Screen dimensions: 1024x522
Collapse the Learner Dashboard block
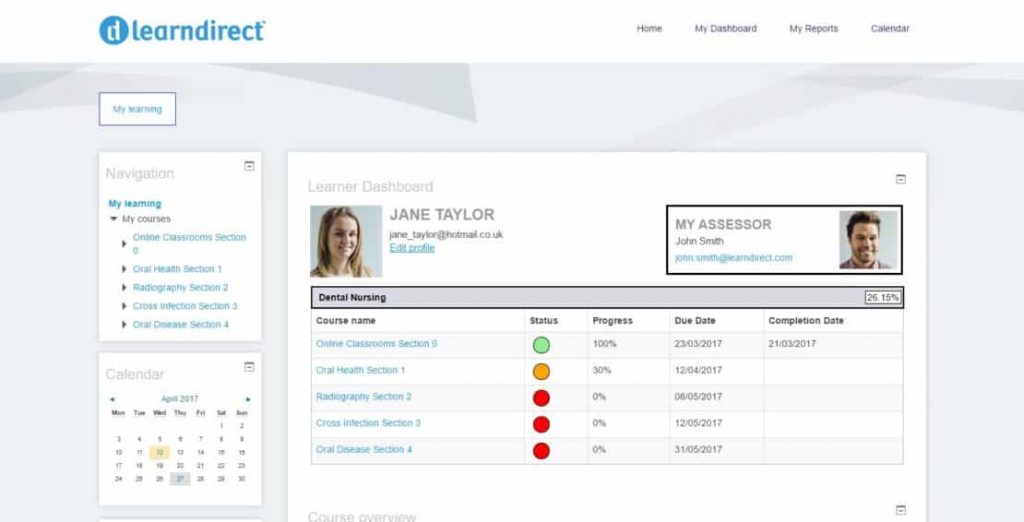point(900,179)
